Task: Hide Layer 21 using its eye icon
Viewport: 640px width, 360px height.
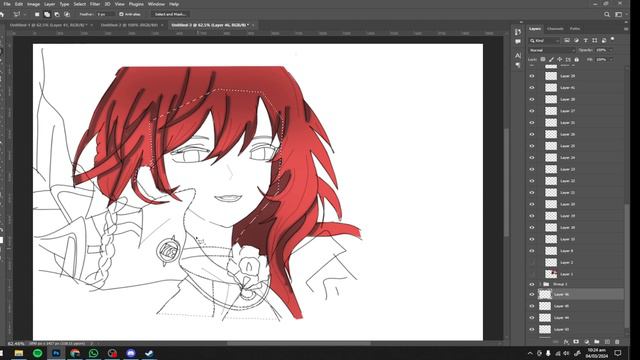Action: pos(532,193)
